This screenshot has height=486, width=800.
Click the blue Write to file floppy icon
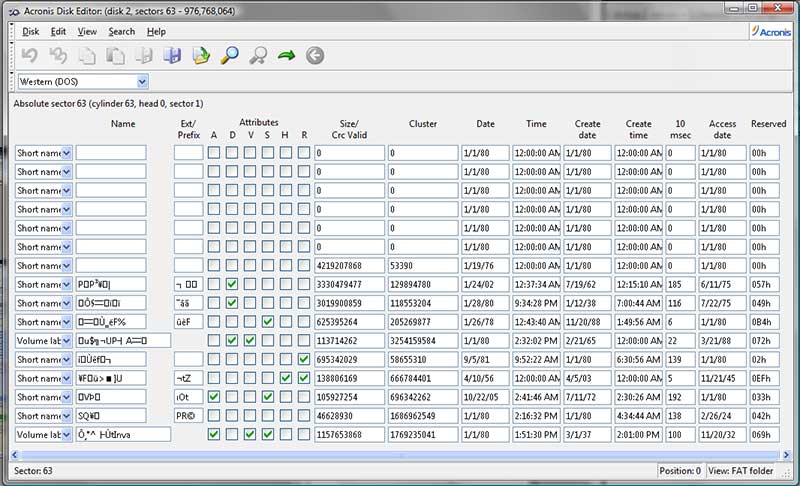(172, 55)
